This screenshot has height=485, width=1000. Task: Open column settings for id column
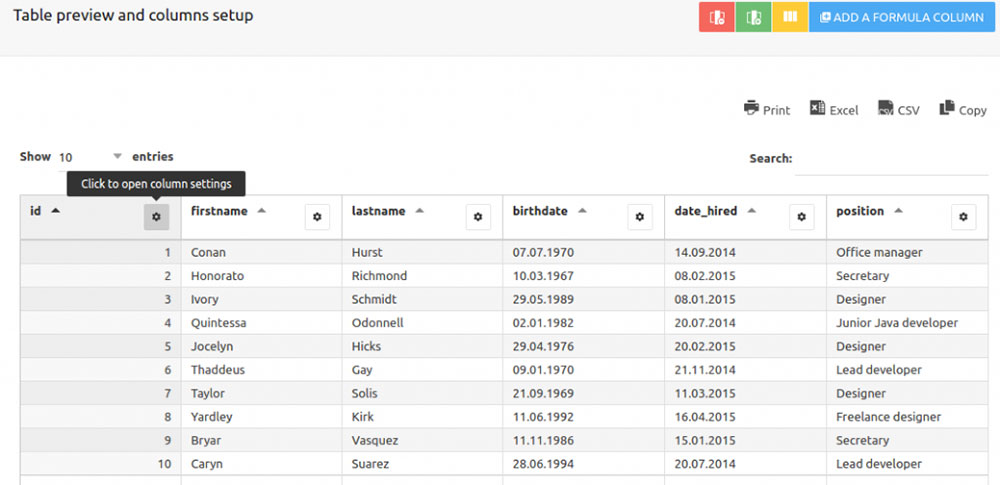pos(156,217)
